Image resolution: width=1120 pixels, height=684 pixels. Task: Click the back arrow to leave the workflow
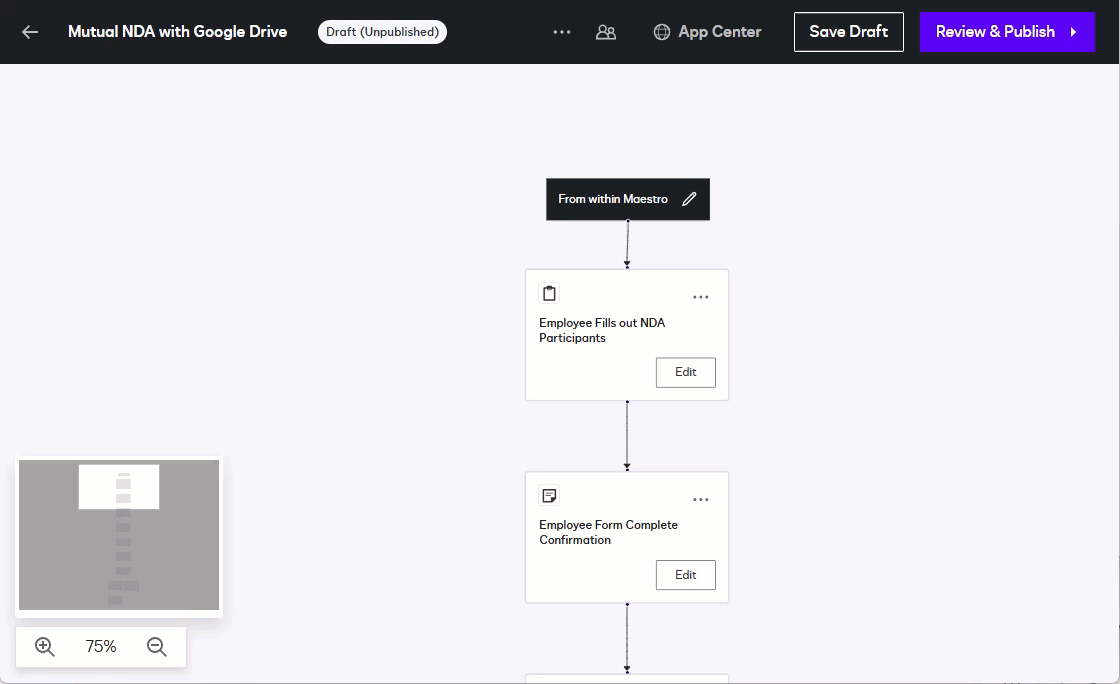tap(28, 31)
